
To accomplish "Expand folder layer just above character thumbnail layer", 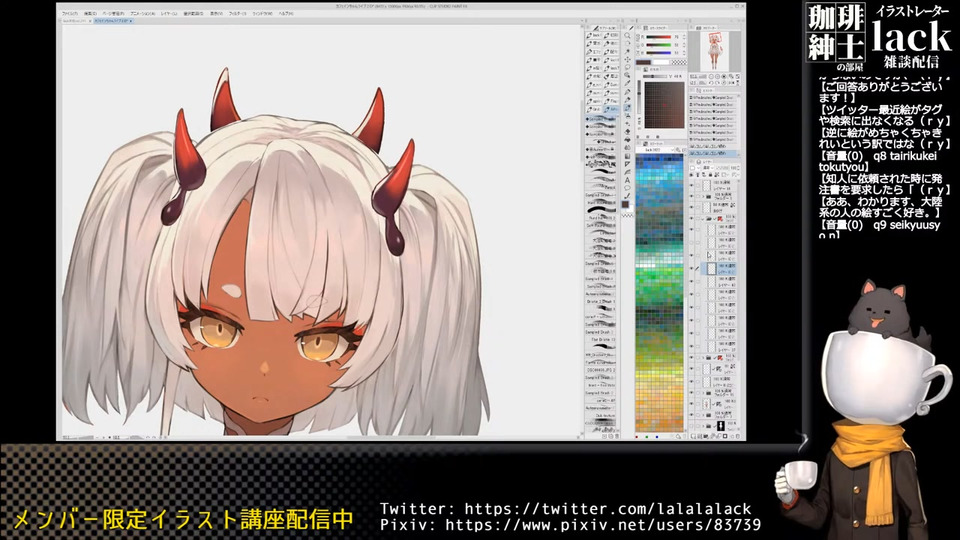I will pyautogui.click(x=703, y=393).
